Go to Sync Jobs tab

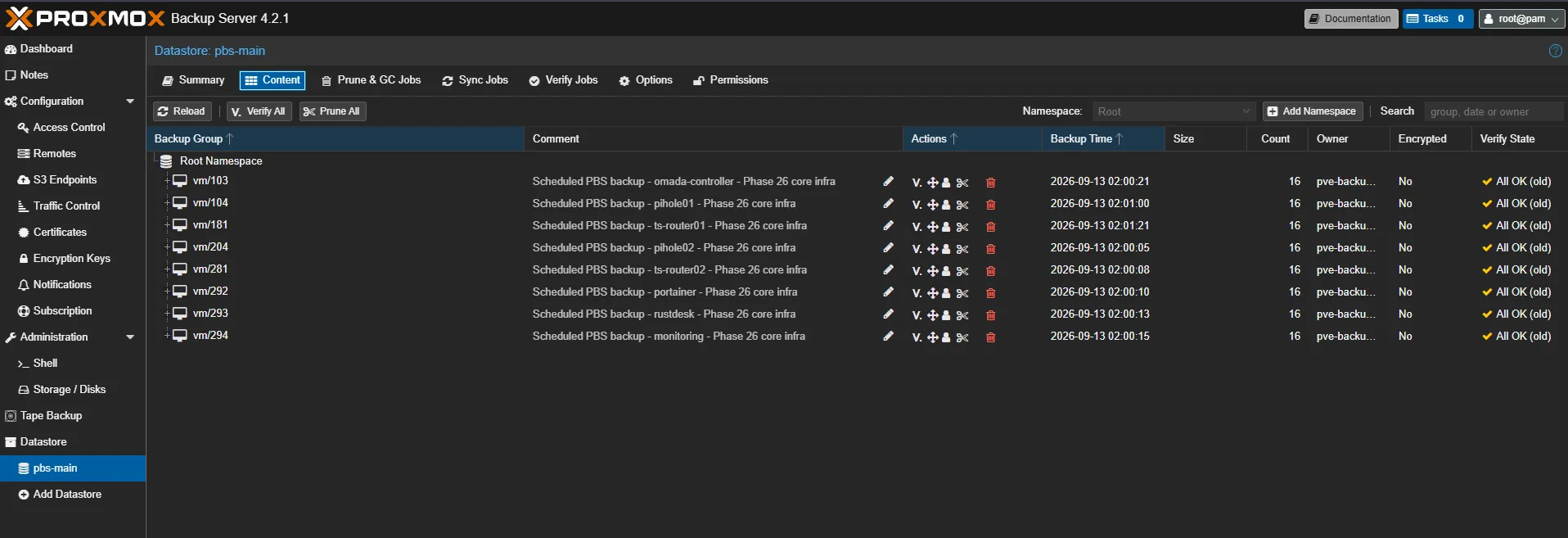pyautogui.click(x=475, y=80)
